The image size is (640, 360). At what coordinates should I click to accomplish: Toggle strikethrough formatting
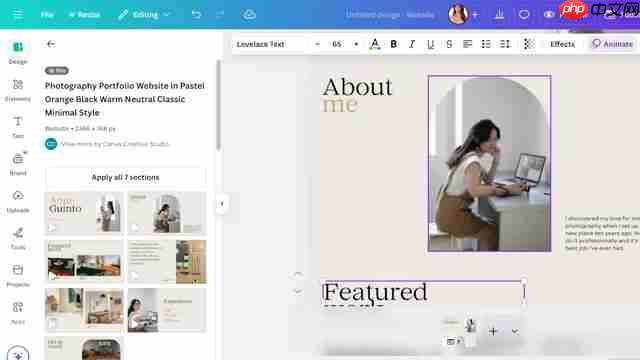point(449,44)
